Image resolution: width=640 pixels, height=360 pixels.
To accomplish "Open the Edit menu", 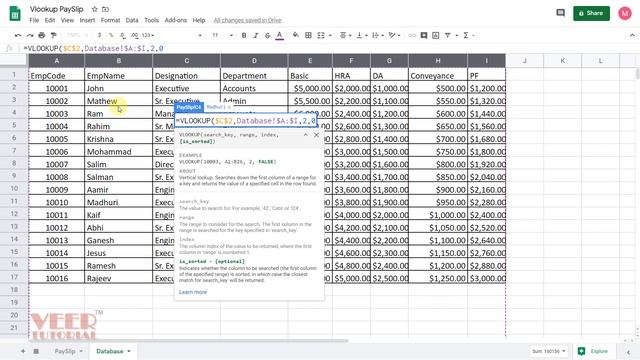I will click(50, 20).
